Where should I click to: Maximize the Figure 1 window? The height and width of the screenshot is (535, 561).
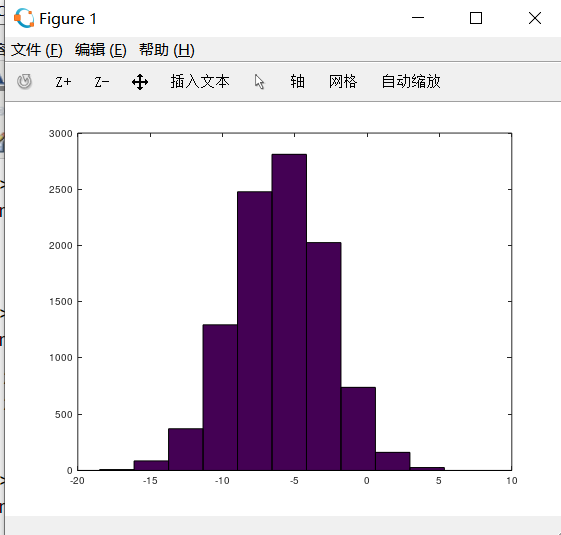pyautogui.click(x=476, y=18)
